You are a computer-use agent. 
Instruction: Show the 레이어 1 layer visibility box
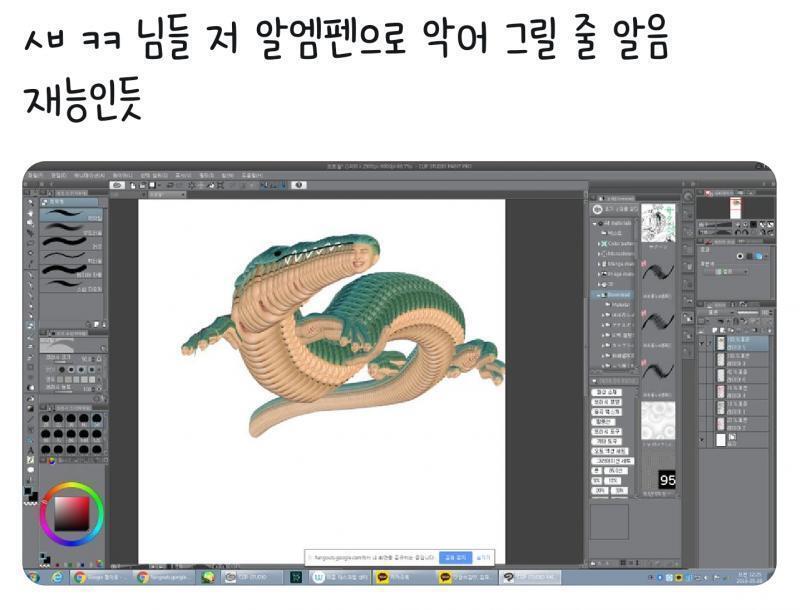702,408
